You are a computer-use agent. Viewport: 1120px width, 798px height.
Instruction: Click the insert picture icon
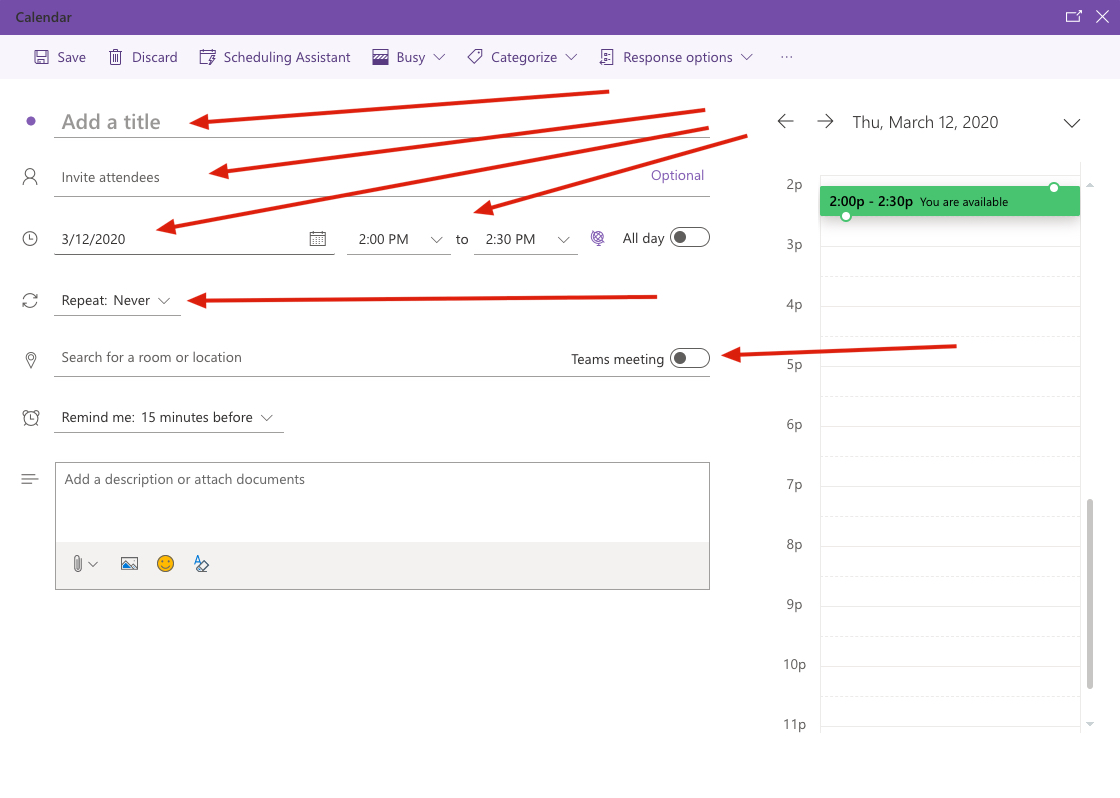point(129,564)
